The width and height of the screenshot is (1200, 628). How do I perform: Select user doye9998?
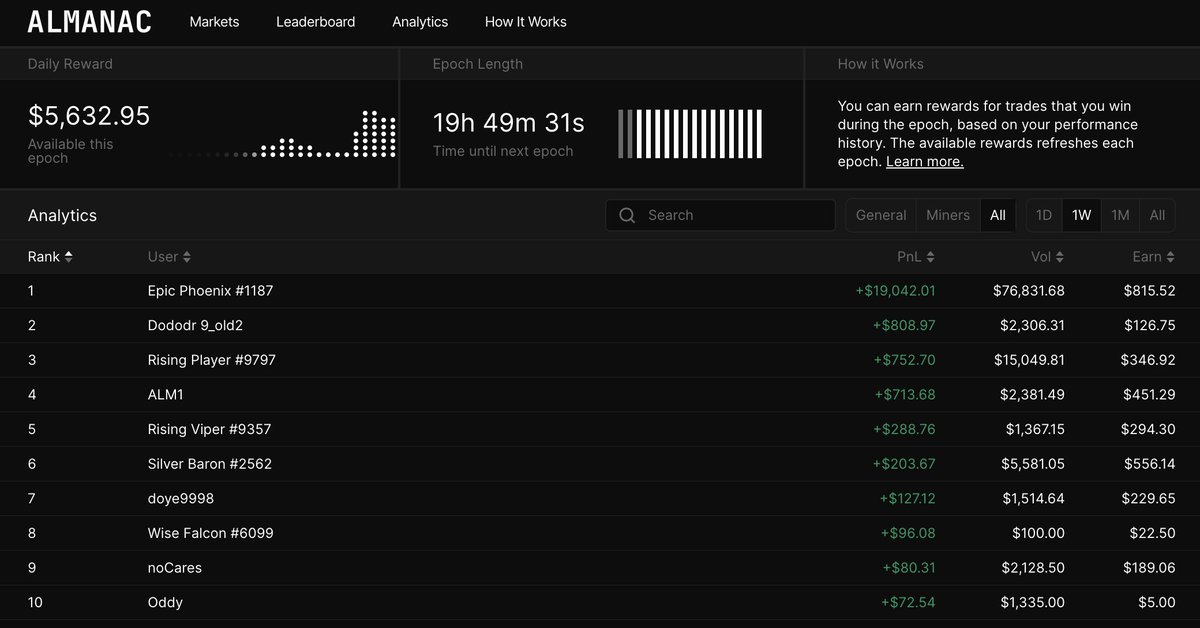click(x=180, y=498)
